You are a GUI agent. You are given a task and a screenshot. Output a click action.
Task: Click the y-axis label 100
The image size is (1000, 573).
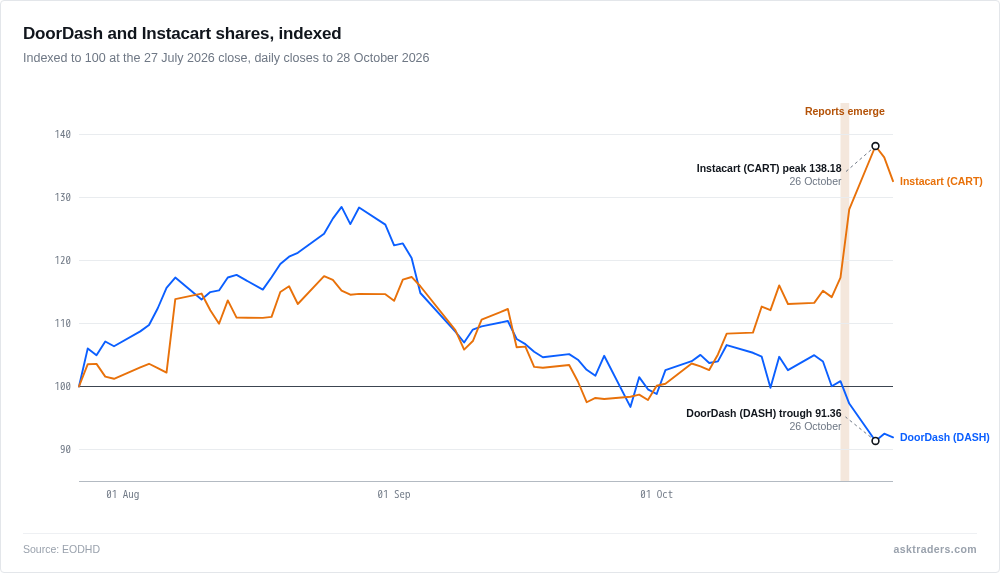click(62, 386)
